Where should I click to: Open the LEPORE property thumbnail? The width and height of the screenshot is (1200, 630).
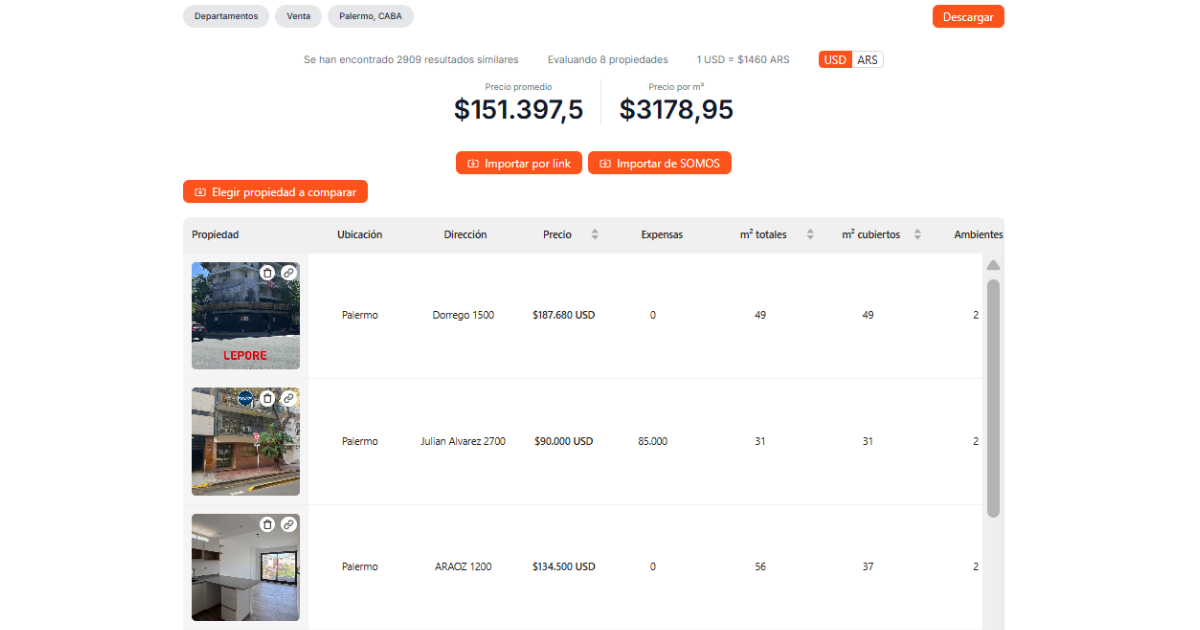click(x=245, y=315)
